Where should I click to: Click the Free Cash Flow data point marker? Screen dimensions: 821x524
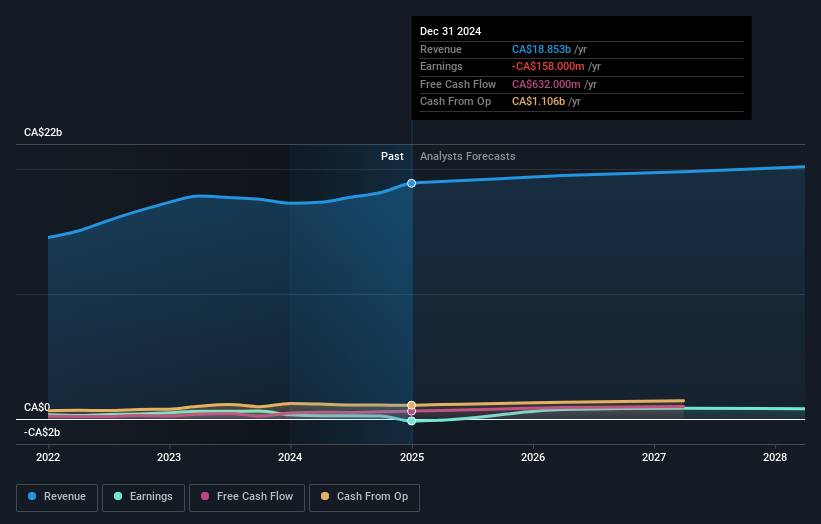[412, 411]
